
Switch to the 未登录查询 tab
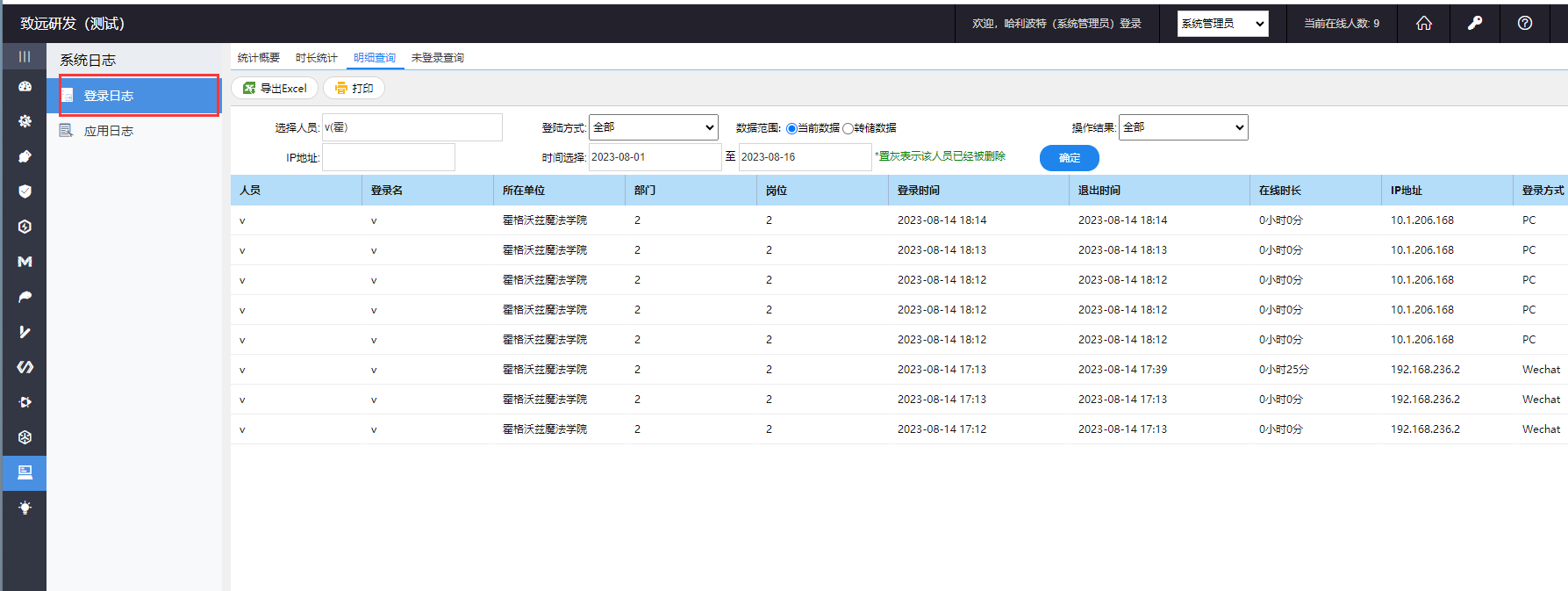pyautogui.click(x=437, y=58)
